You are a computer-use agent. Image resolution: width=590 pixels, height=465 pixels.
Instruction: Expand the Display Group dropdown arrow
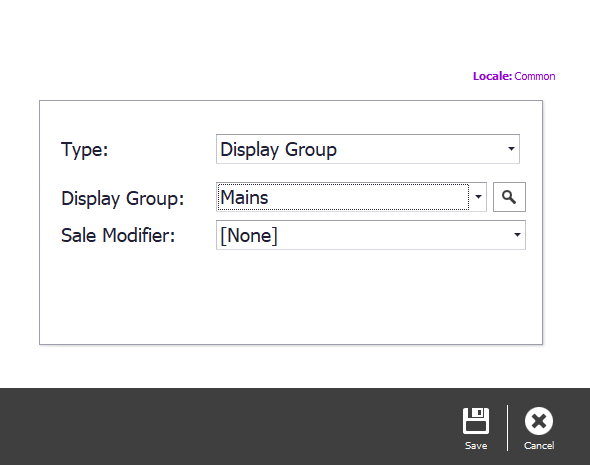pos(478,197)
